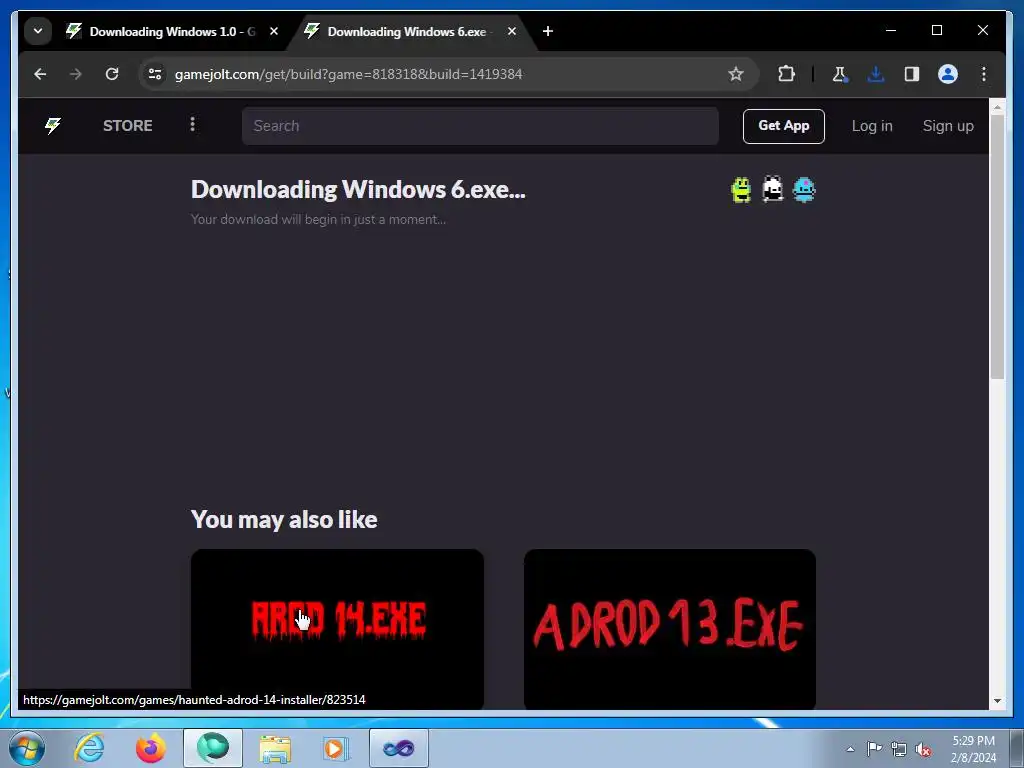Image resolution: width=1024 pixels, height=768 pixels.
Task: Click the blue pixel creature icon
Action: pyautogui.click(x=804, y=190)
